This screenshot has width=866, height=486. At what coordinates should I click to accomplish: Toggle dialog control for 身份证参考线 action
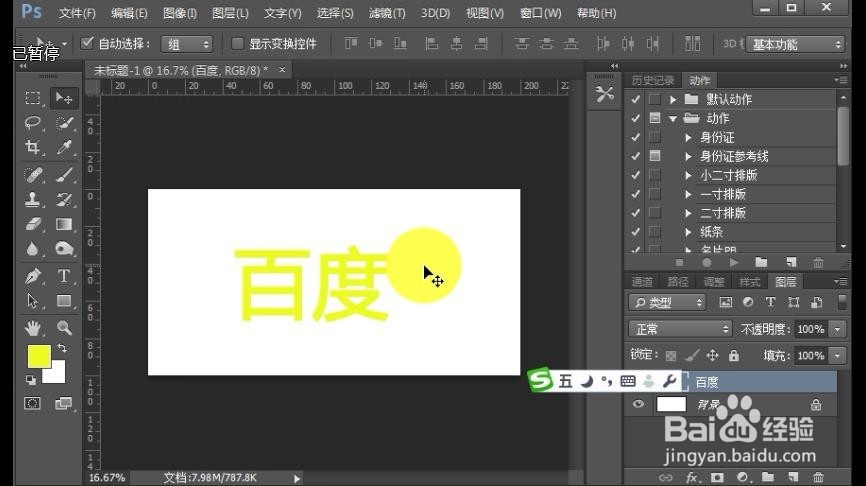tap(655, 156)
